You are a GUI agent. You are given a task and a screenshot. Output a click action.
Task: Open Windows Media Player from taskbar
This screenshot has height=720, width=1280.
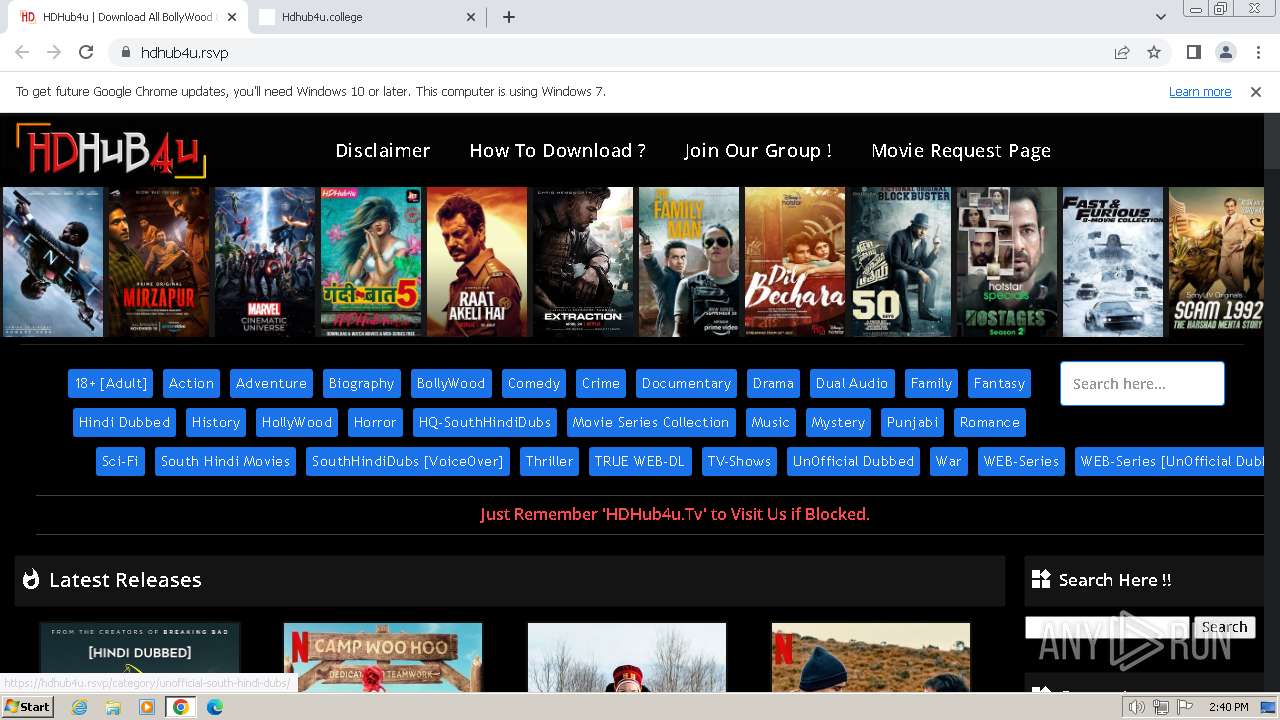(x=147, y=707)
